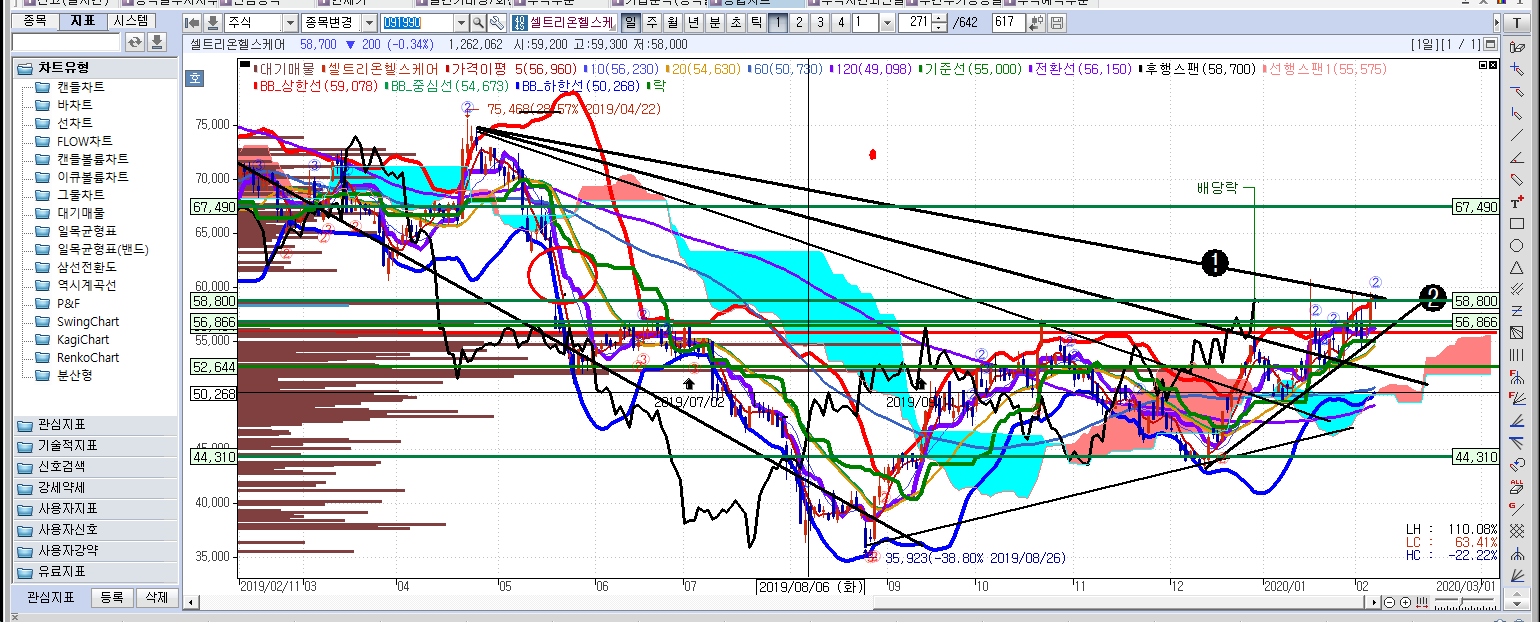Click the refresh icon in indicator search
This screenshot has width=1540, height=622.
click(135, 42)
